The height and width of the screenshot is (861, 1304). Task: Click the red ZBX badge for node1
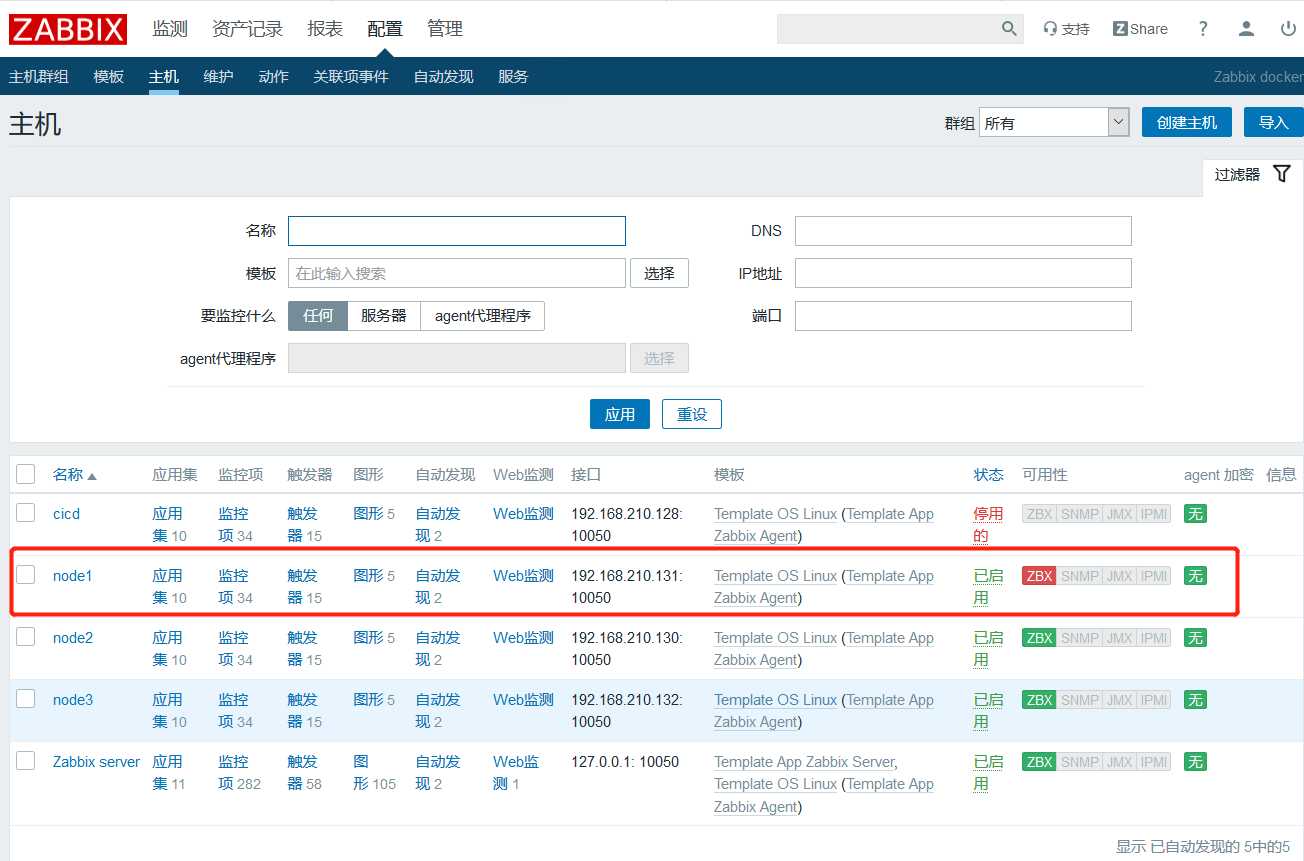click(x=1039, y=576)
